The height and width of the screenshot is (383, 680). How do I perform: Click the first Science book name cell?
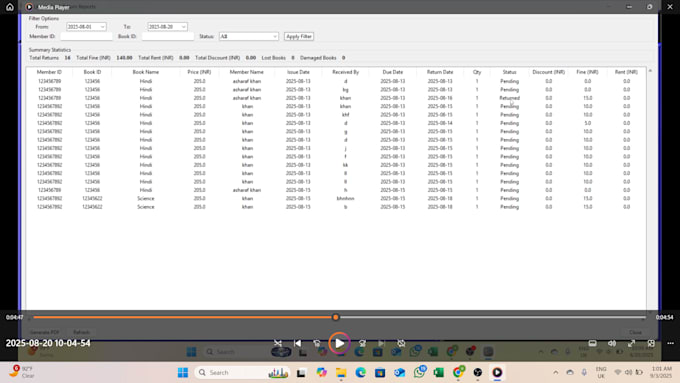(x=146, y=199)
